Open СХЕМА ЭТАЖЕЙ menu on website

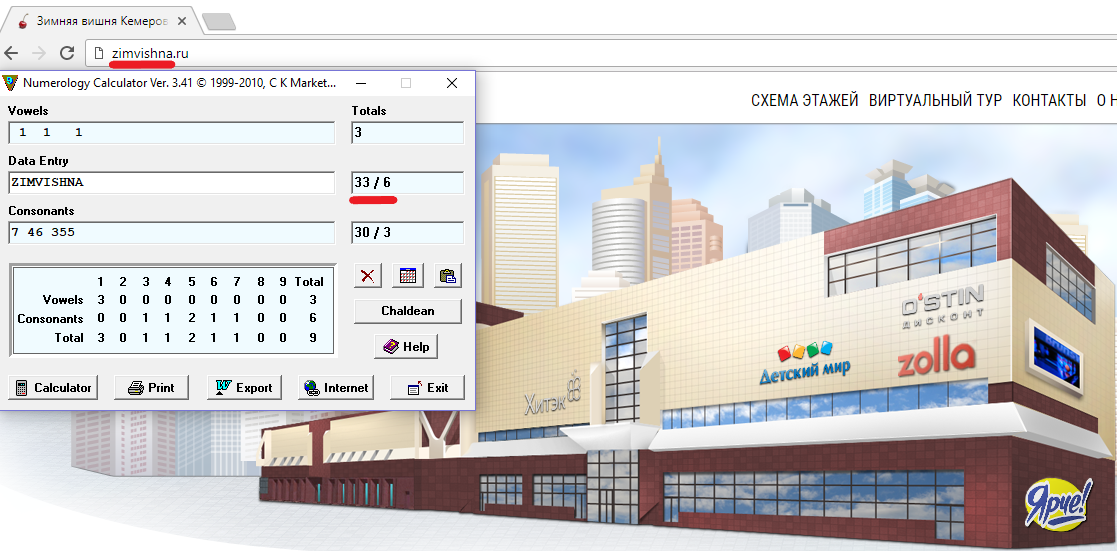point(804,101)
